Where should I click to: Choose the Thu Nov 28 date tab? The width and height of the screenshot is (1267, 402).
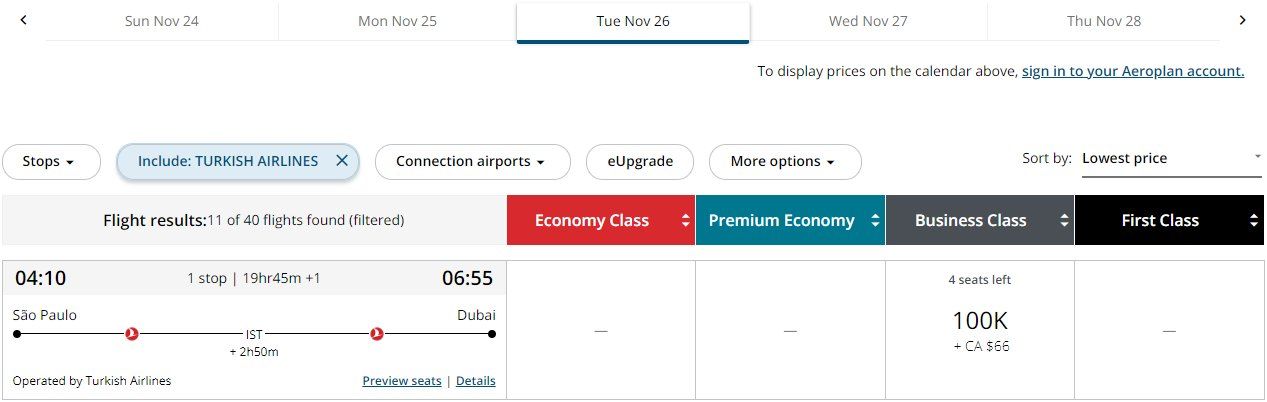[x=1103, y=21]
